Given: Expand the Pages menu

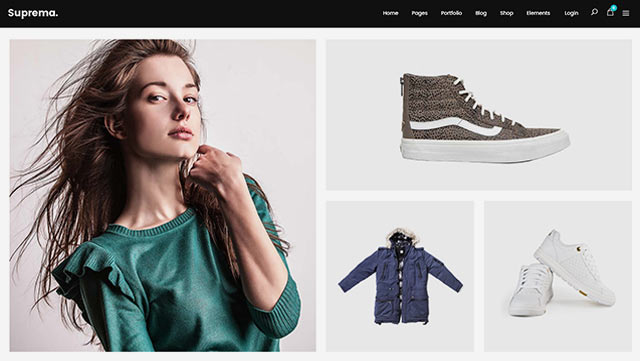Looking at the screenshot, I should click(419, 13).
